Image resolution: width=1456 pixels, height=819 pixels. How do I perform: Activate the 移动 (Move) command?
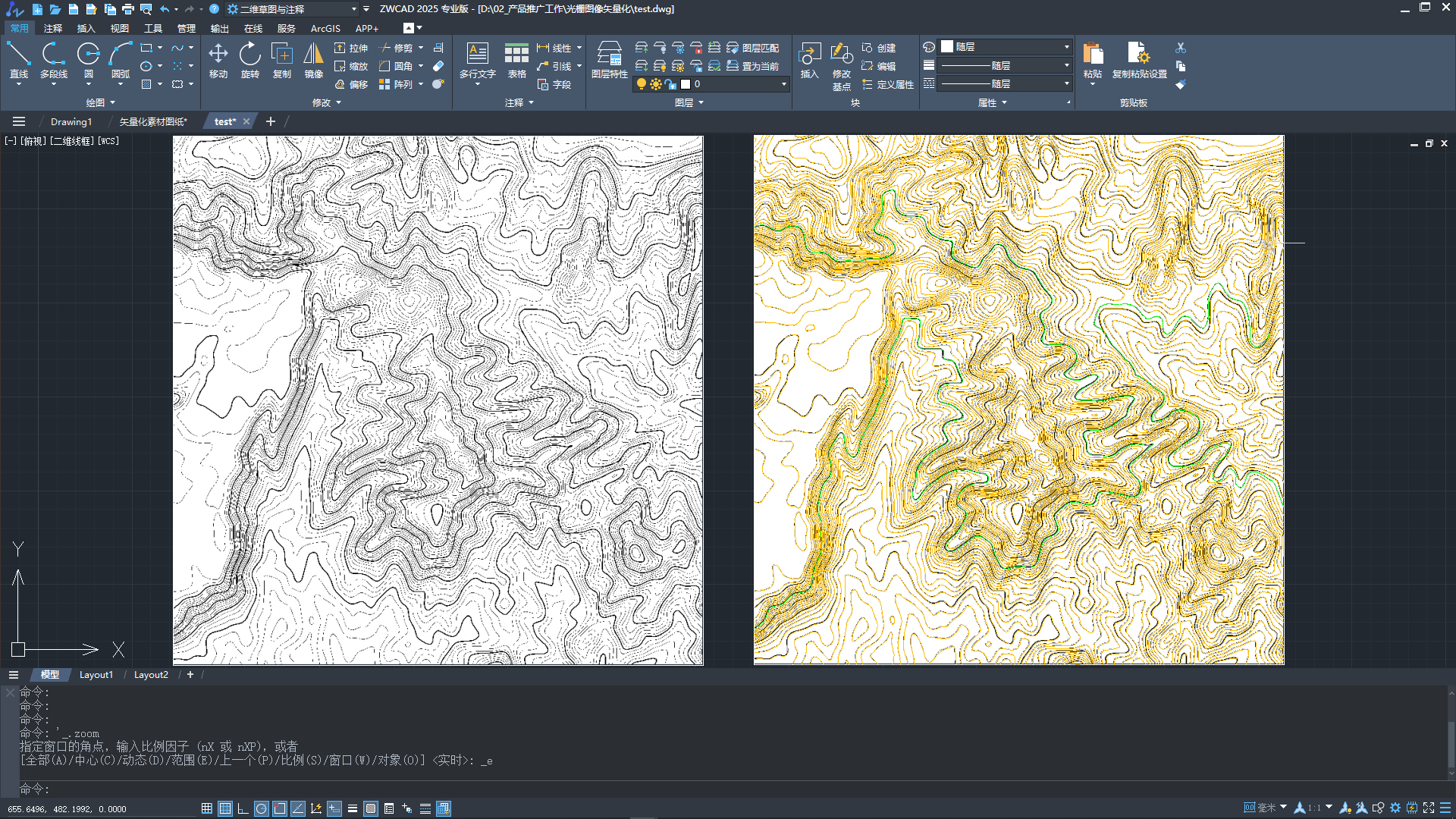coord(218,60)
